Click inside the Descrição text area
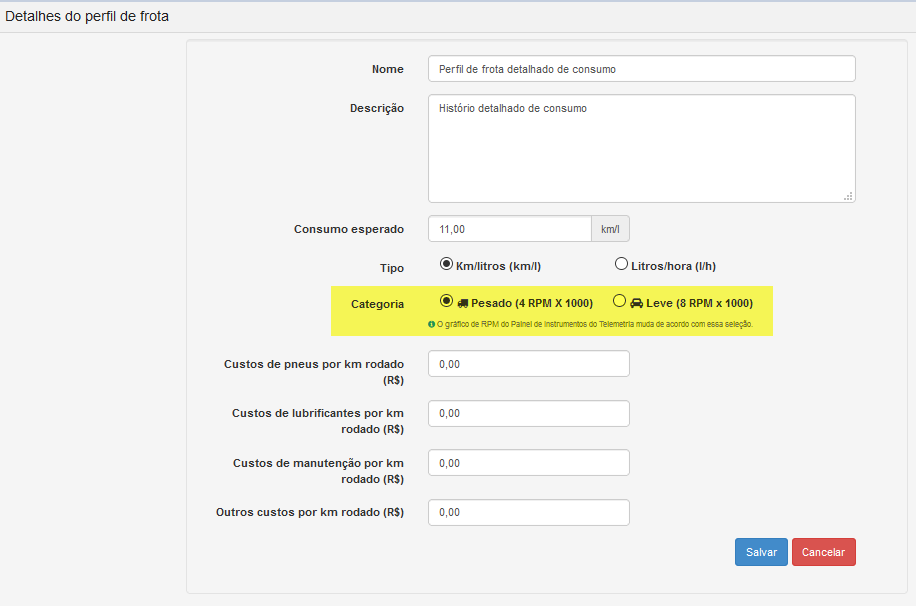The height and width of the screenshot is (606, 916). (641, 148)
